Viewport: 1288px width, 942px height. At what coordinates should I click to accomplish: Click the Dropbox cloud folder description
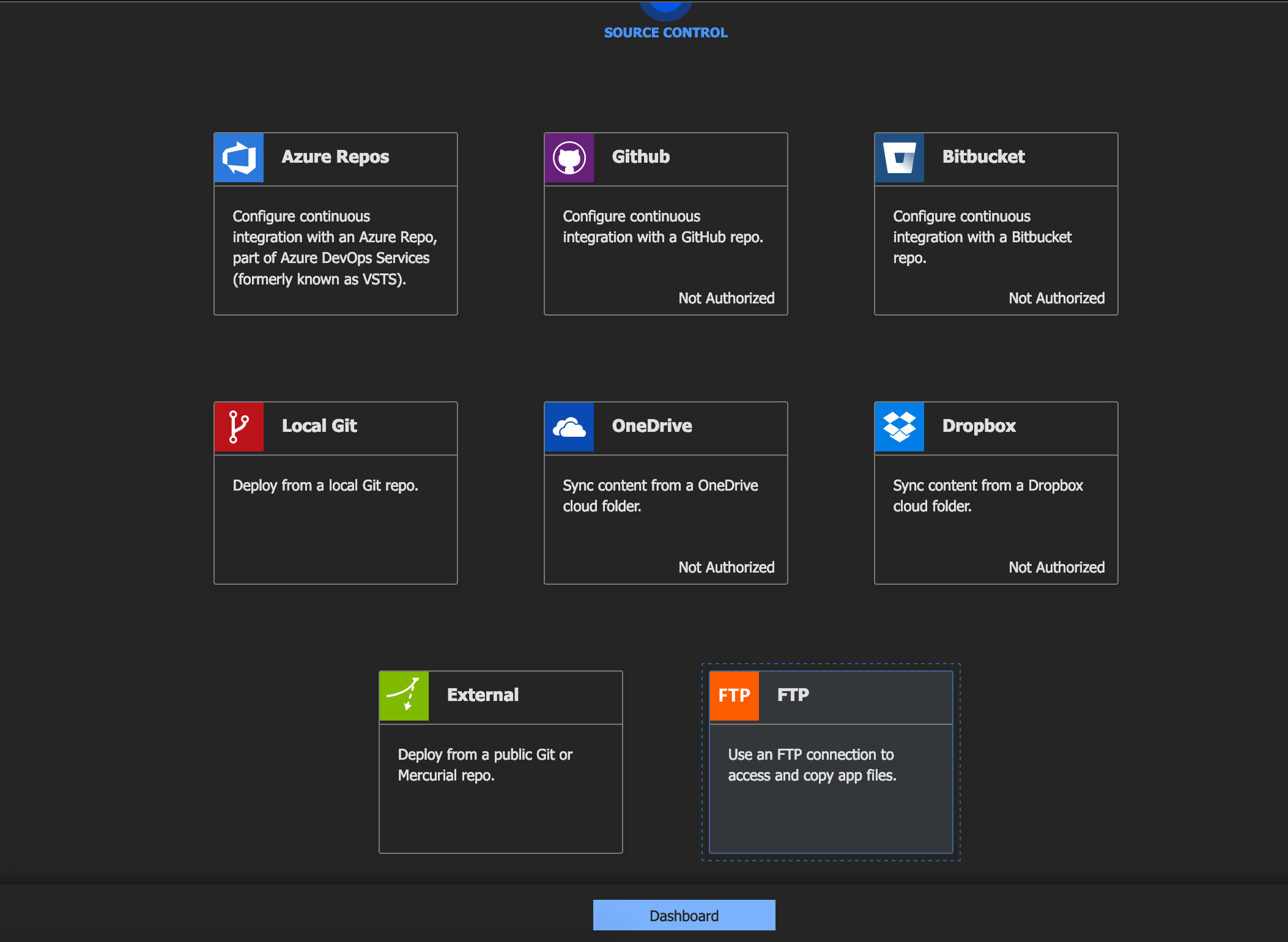pyautogui.click(x=988, y=496)
